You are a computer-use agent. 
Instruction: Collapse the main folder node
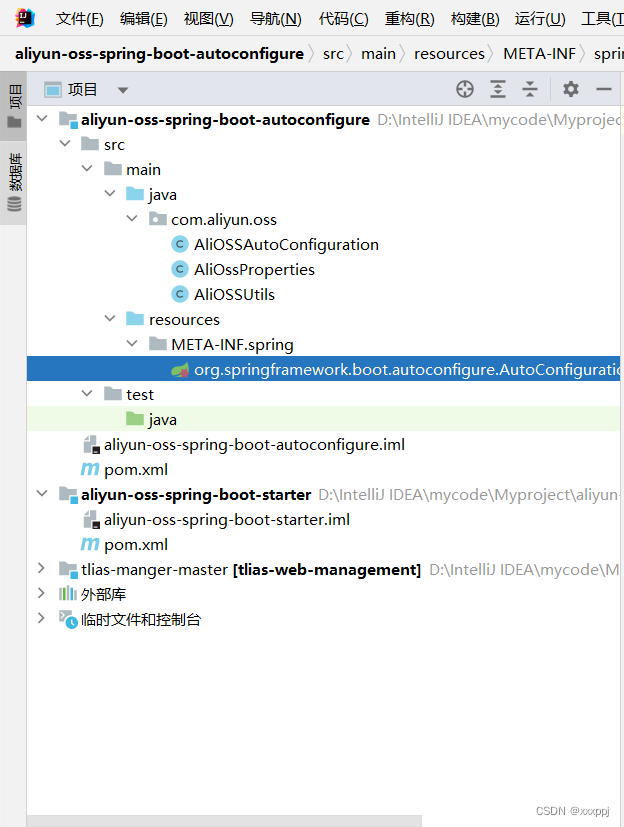pos(87,168)
